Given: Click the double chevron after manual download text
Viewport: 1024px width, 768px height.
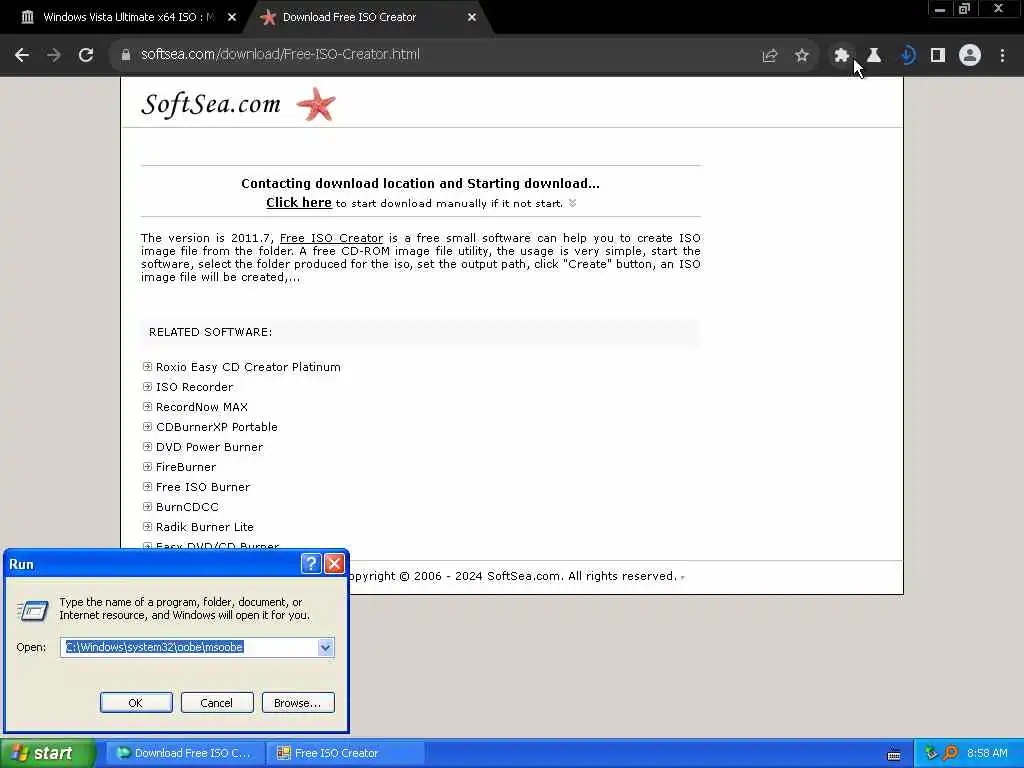Looking at the screenshot, I should click(573, 203).
